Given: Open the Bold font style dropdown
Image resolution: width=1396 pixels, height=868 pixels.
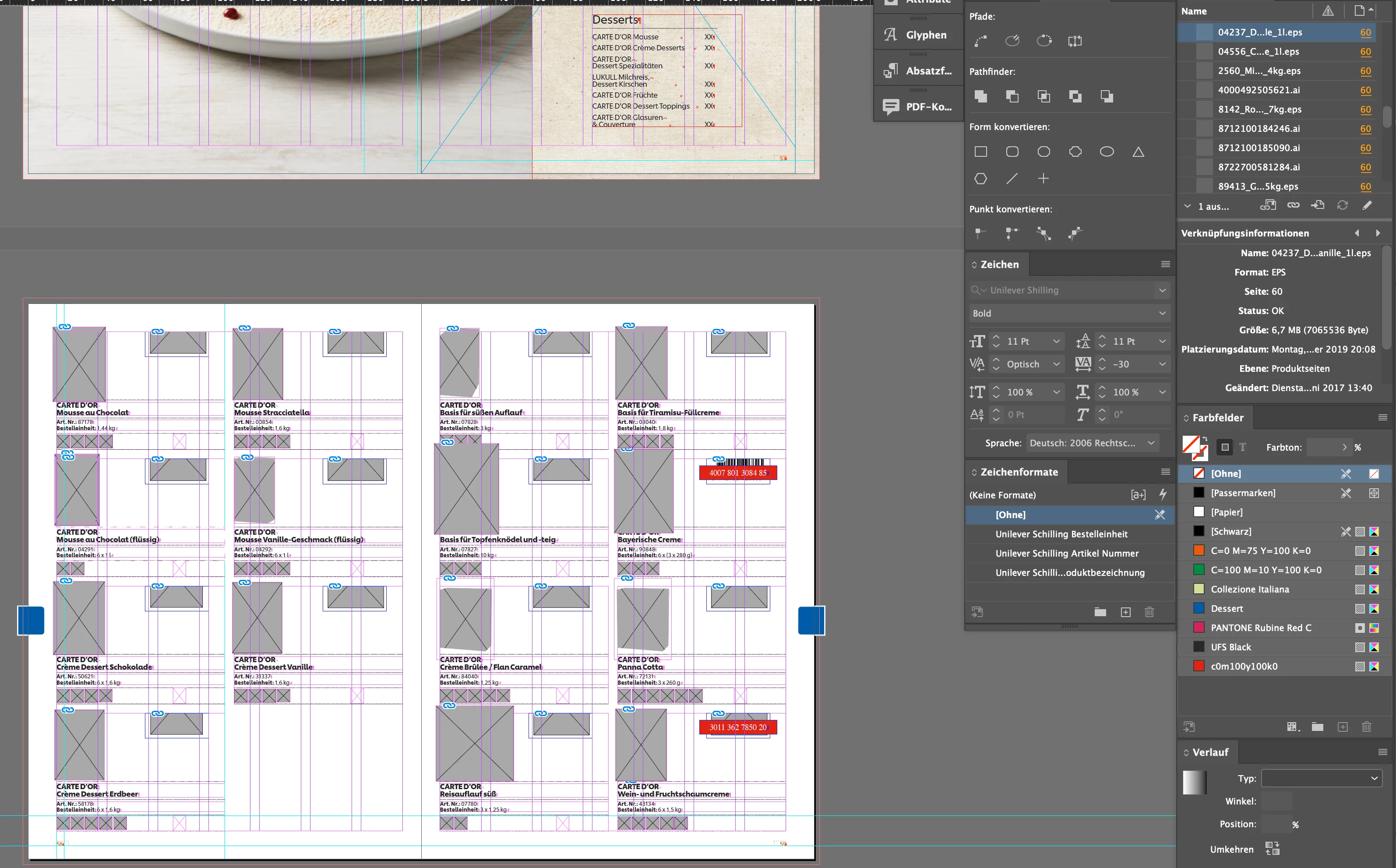Looking at the screenshot, I should [x=1069, y=314].
